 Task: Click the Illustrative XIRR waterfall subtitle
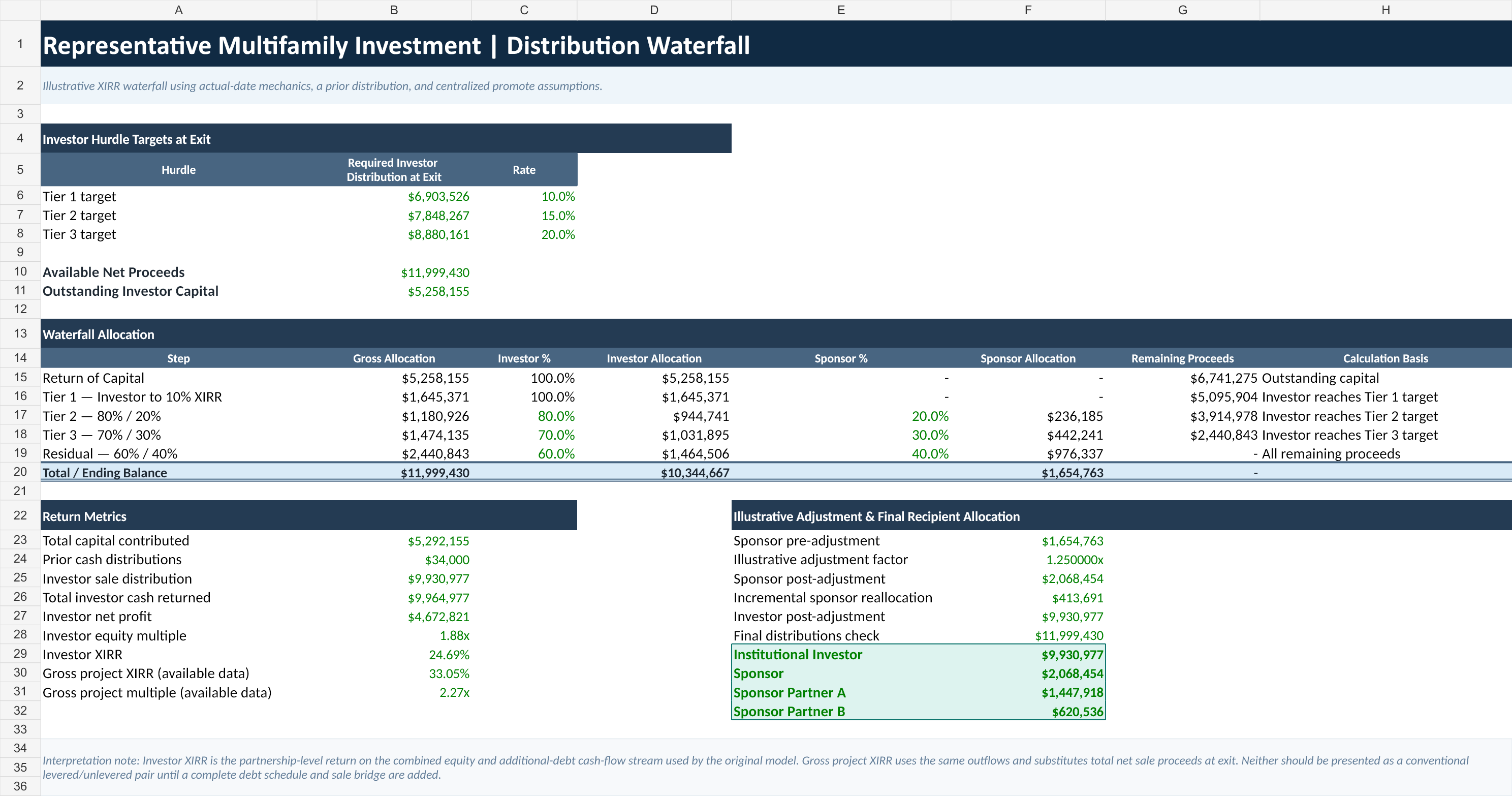pos(322,86)
